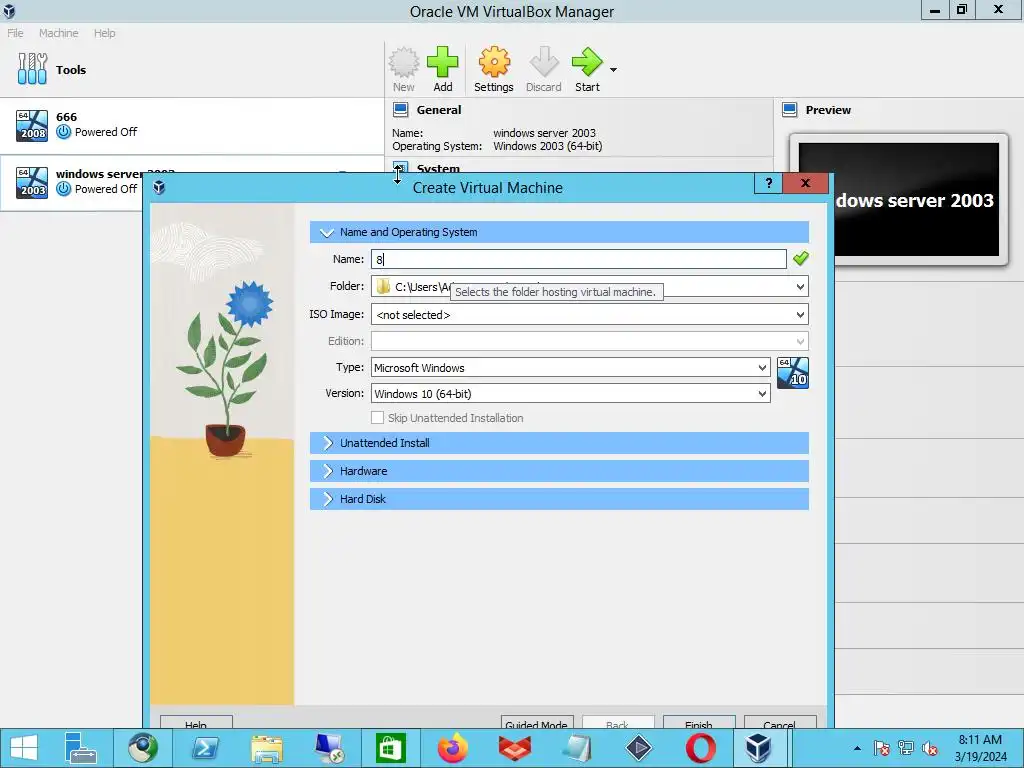Click the Cancel button in dialog
This screenshot has height=768, width=1024.
click(x=780, y=723)
